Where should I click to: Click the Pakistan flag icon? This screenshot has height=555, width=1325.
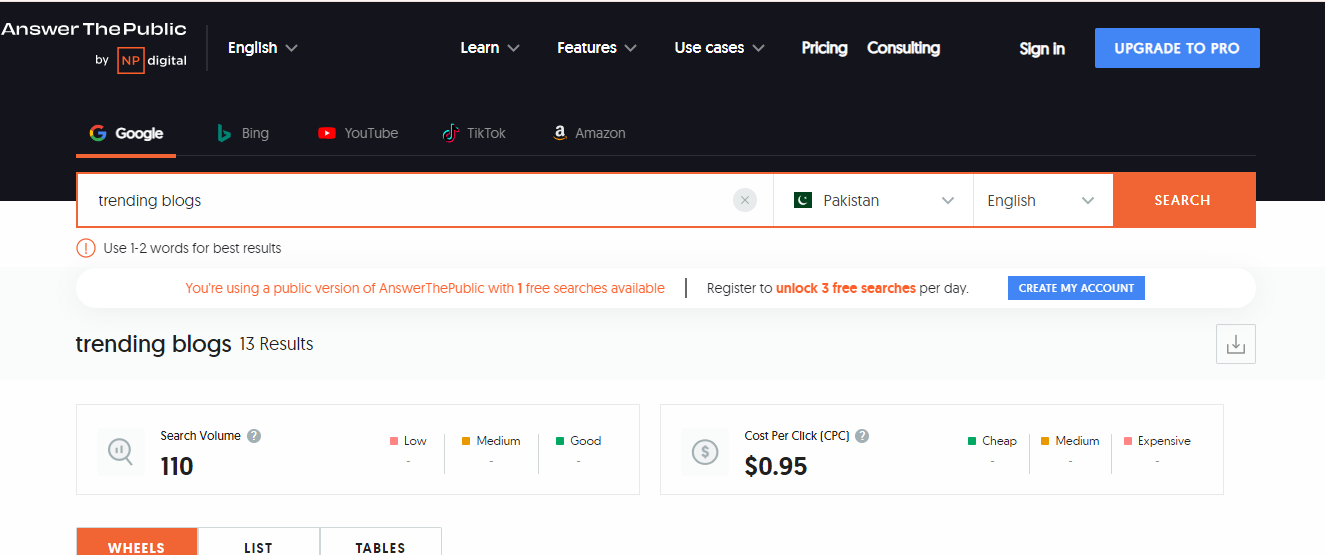[x=803, y=200]
